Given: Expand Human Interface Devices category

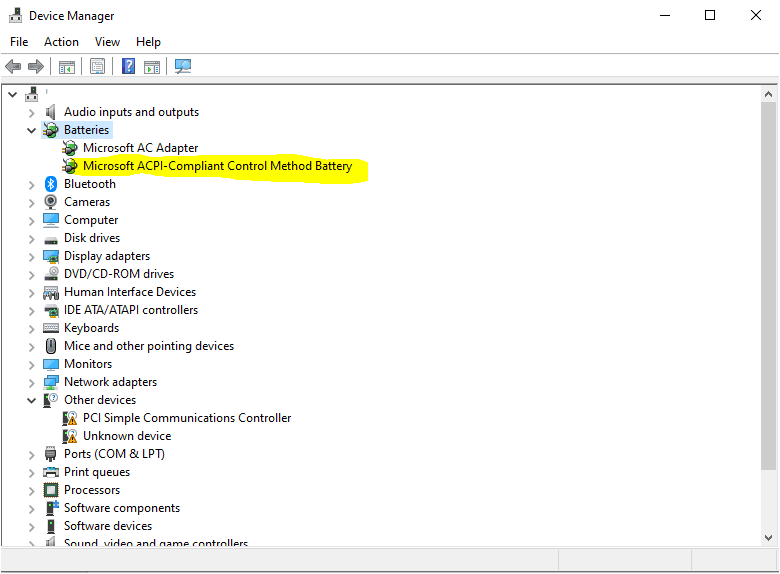Looking at the screenshot, I should coord(31,293).
